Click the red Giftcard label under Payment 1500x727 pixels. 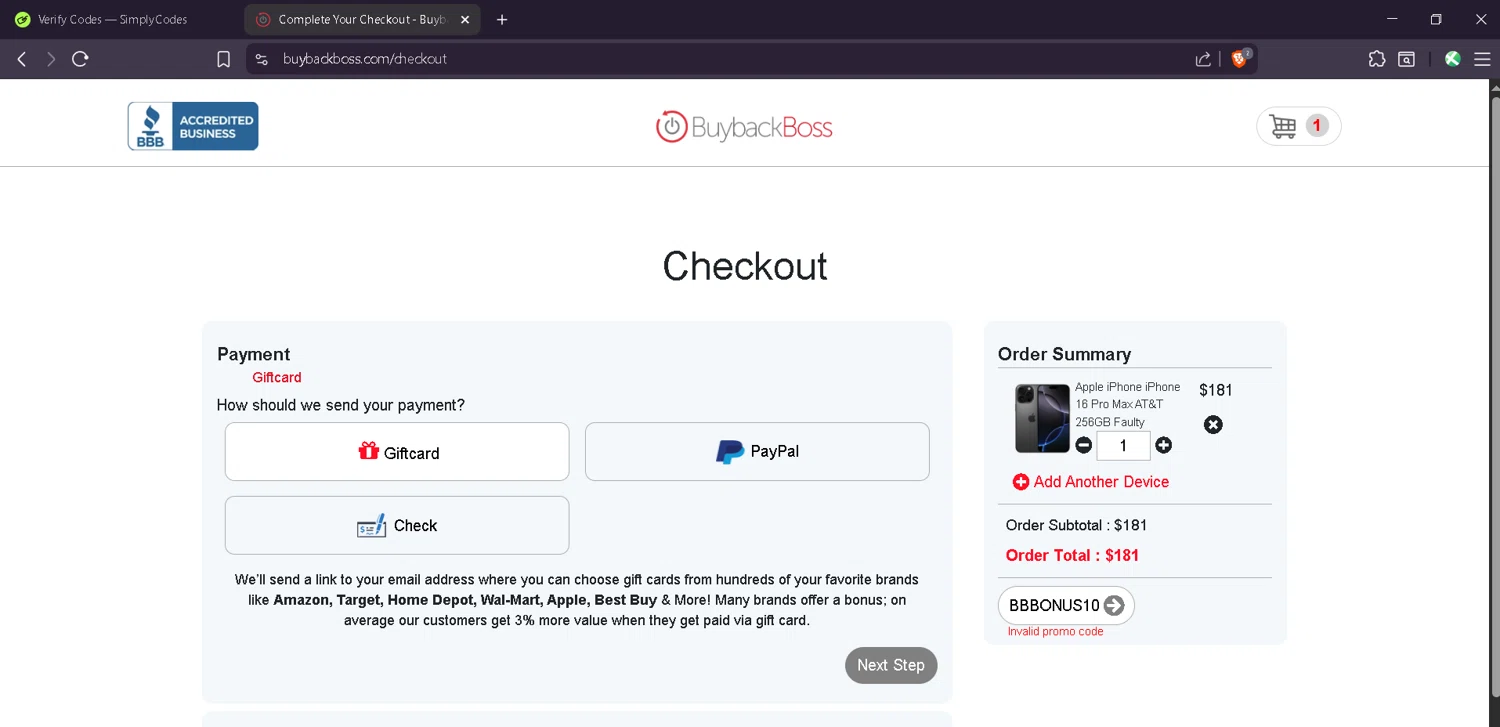coord(277,377)
